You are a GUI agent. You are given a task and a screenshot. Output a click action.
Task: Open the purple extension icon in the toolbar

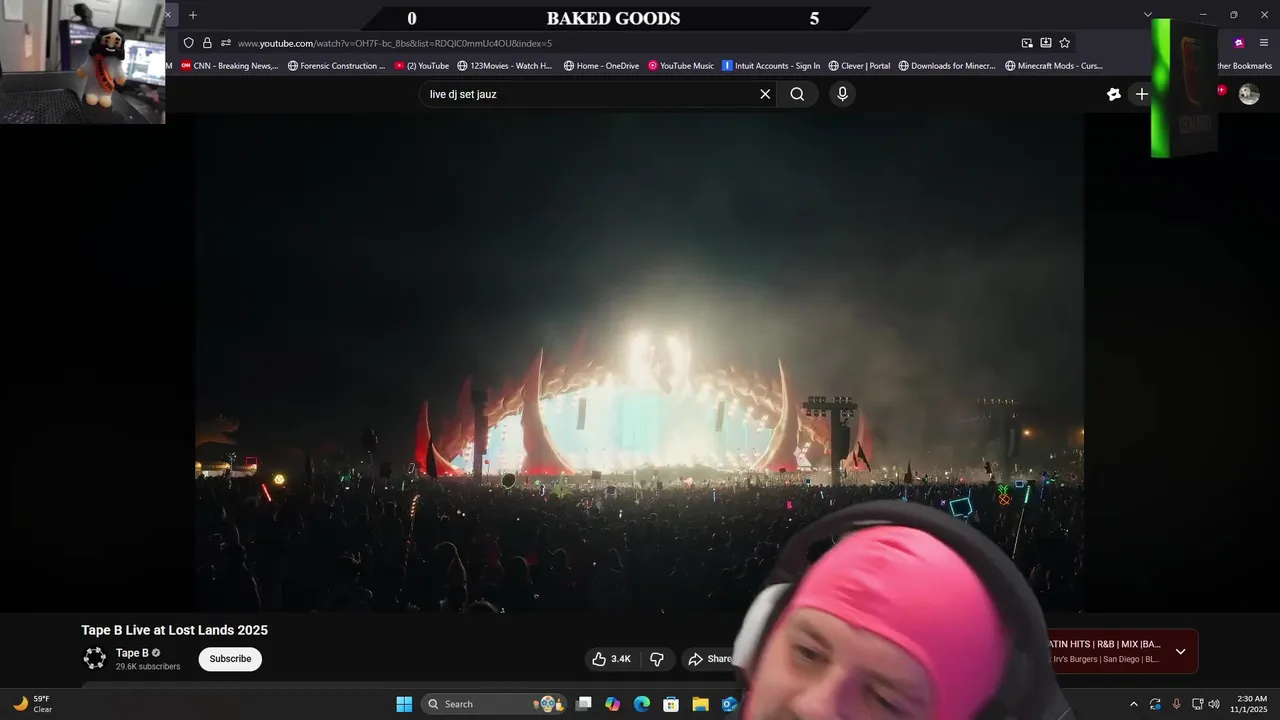tap(1239, 43)
